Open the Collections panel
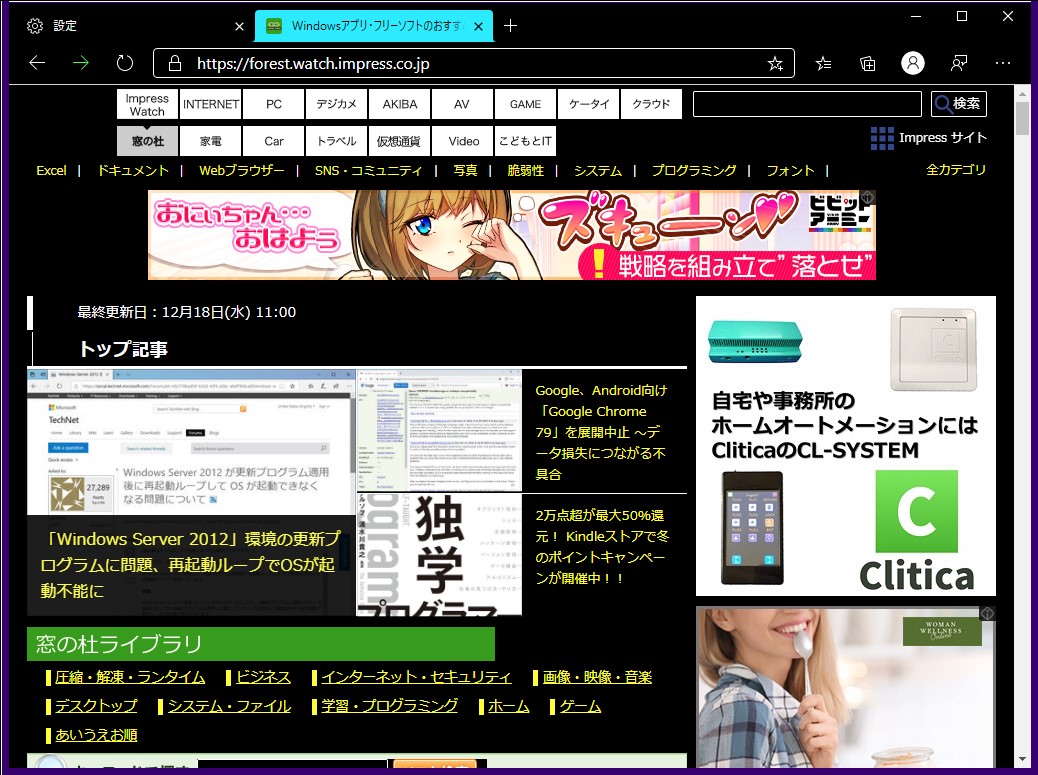Screen dimensions: 1038x775 (x=867, y=64)
